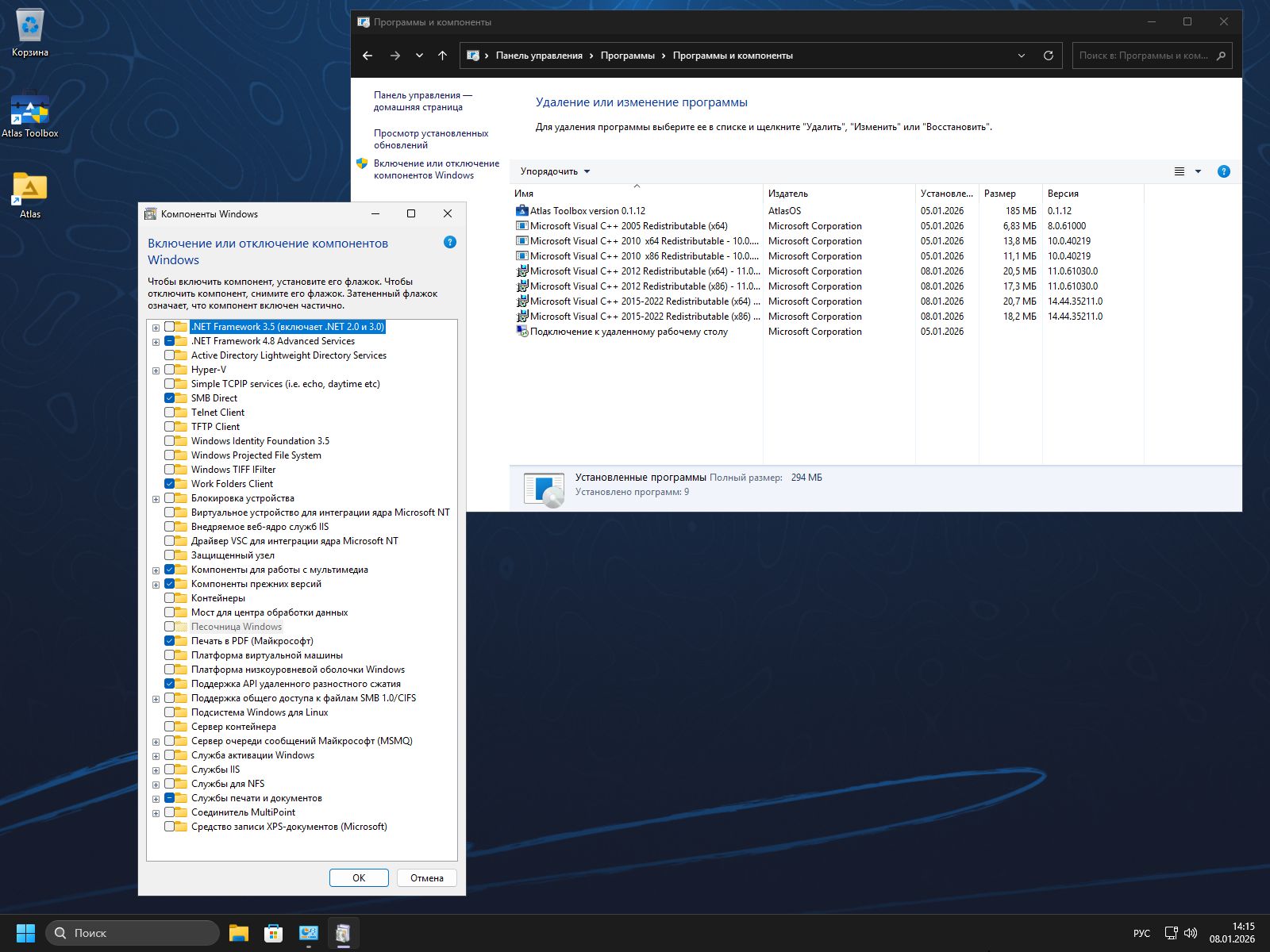Image resolution: width=1270 pixels, height=952 pixels.
Task: Click the Back arrow in Programs window
Action: tap(368, 56)
